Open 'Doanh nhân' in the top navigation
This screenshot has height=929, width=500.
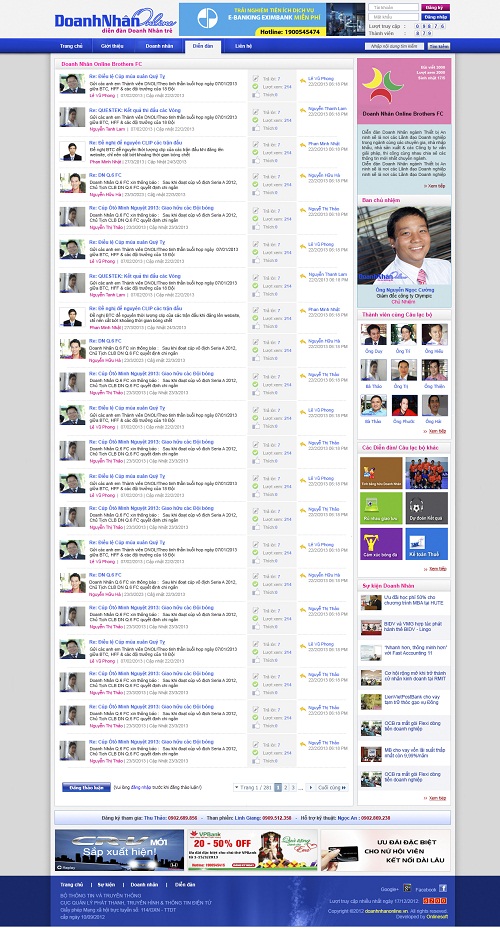click(159, 46)
